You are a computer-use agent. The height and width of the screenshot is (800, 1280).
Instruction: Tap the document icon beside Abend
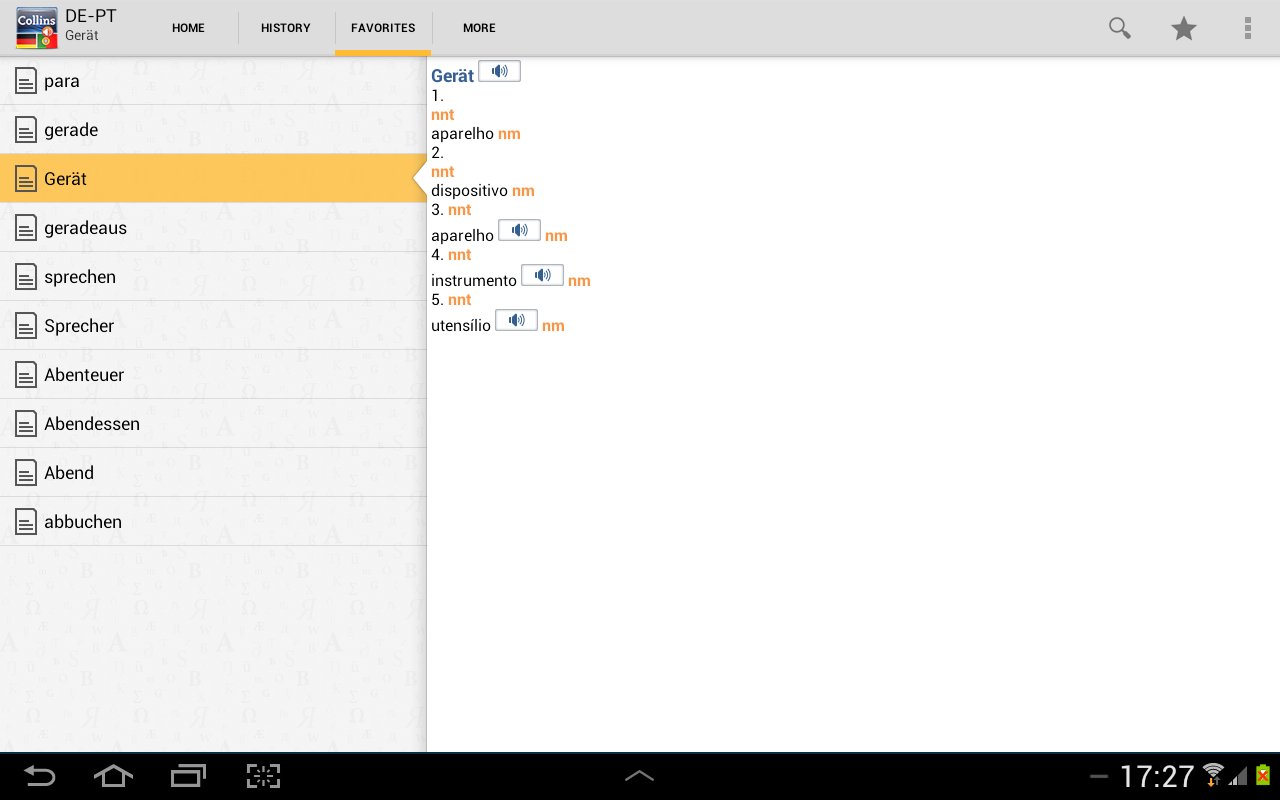point(25,473)
